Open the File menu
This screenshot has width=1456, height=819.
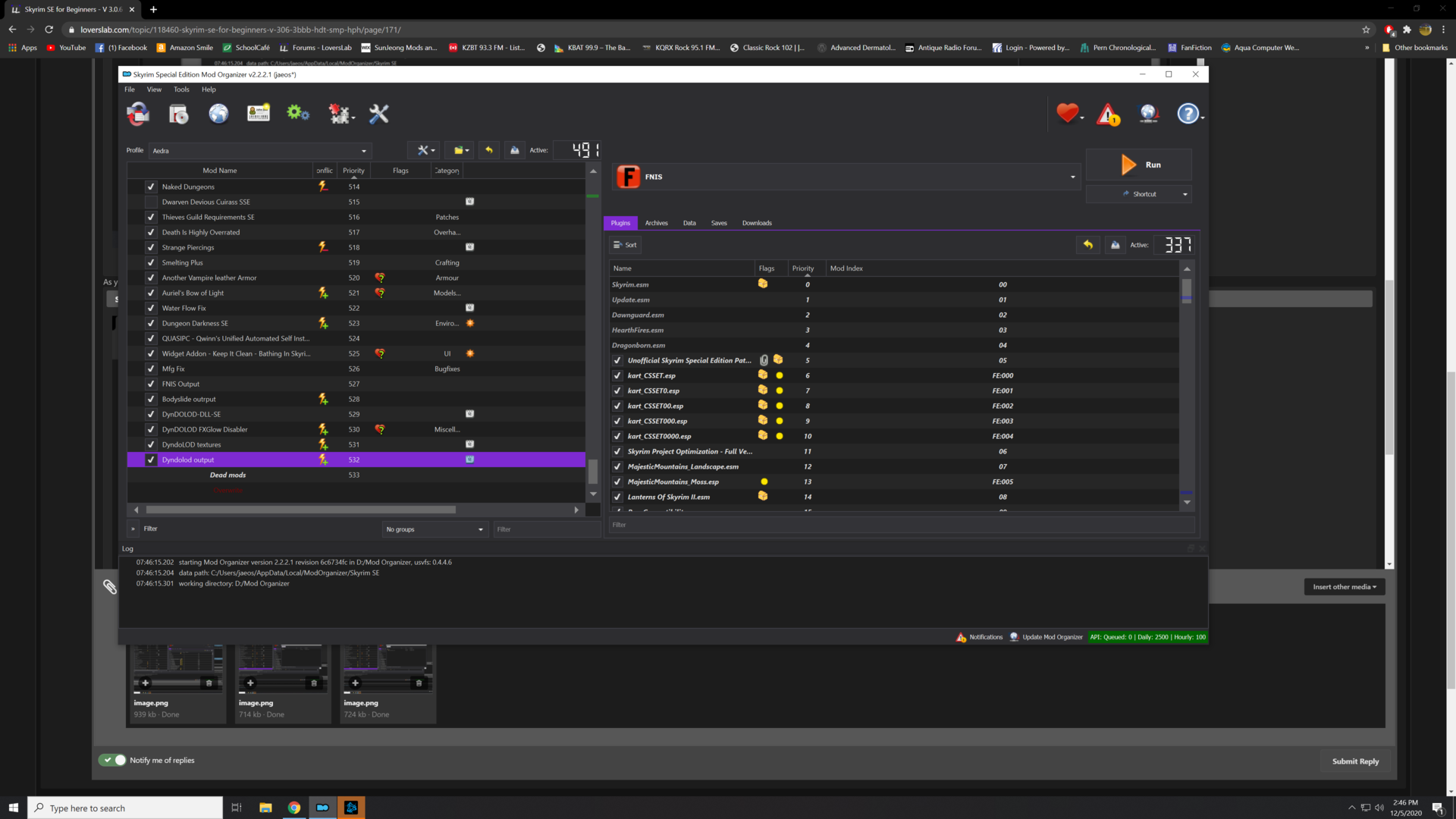click(130, 89)
